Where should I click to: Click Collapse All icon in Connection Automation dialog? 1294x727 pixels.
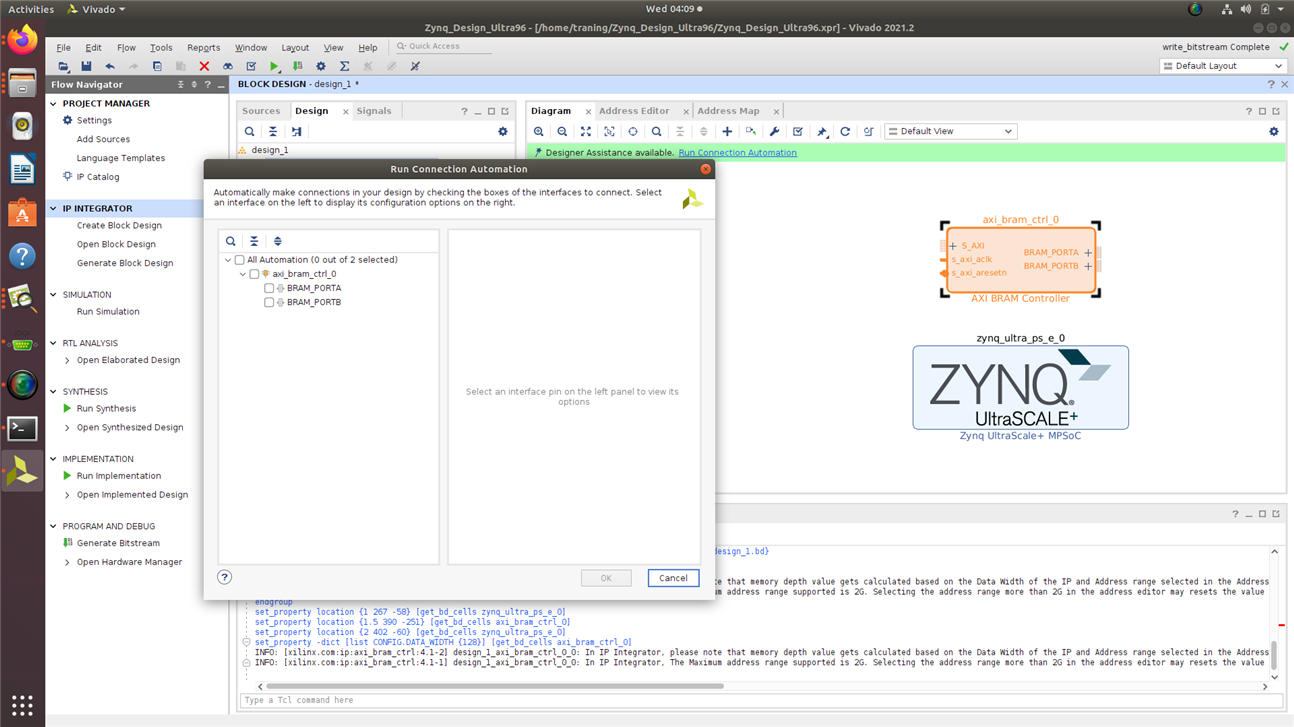[x=254, y=241]
